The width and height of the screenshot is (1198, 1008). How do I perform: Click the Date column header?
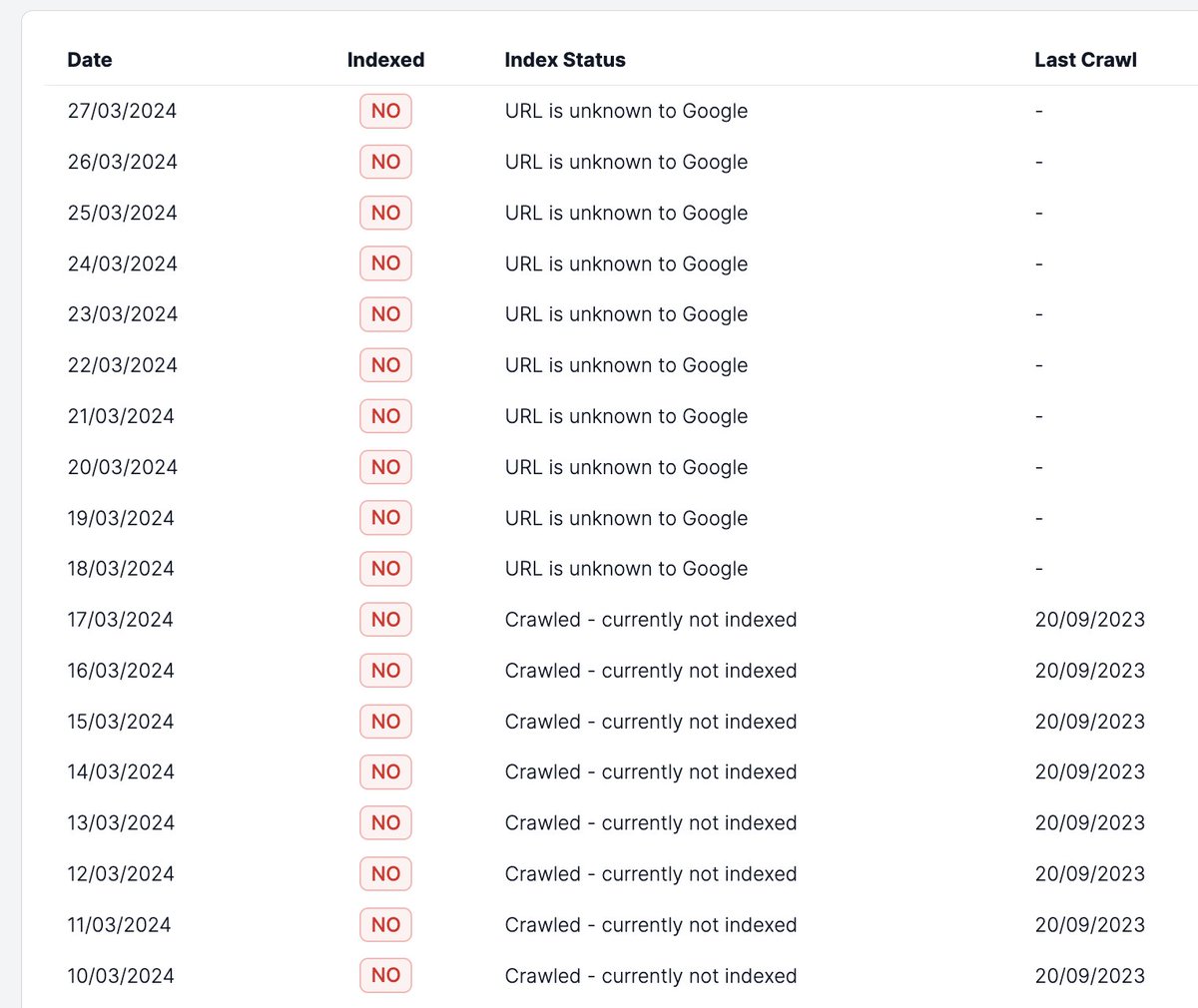pyautogui.click(x=90, y=60)
